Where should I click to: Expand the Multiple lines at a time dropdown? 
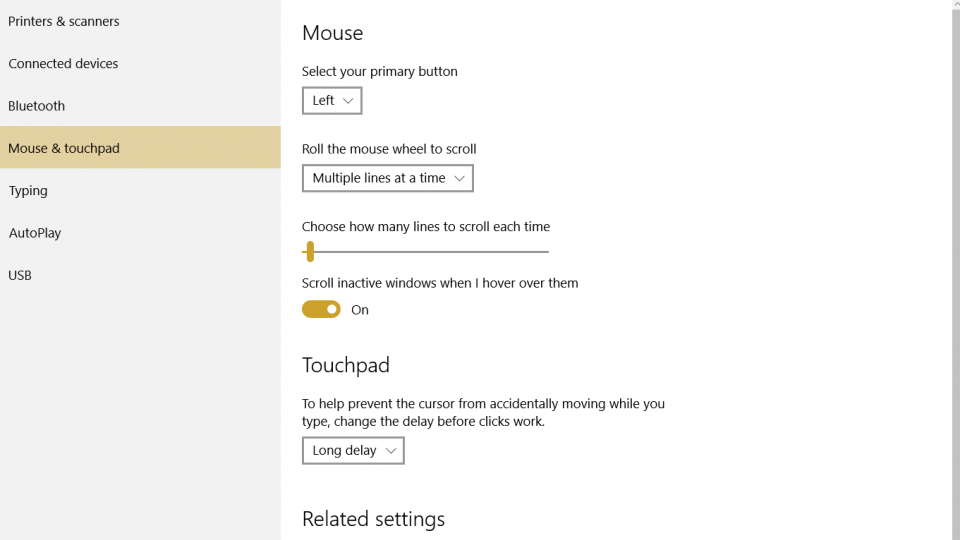point(388,178)
